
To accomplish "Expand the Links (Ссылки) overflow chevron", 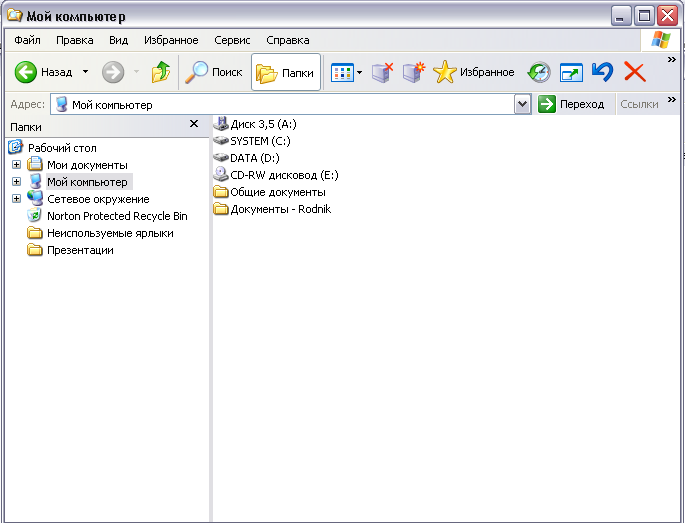I will (x=671, y=100).
